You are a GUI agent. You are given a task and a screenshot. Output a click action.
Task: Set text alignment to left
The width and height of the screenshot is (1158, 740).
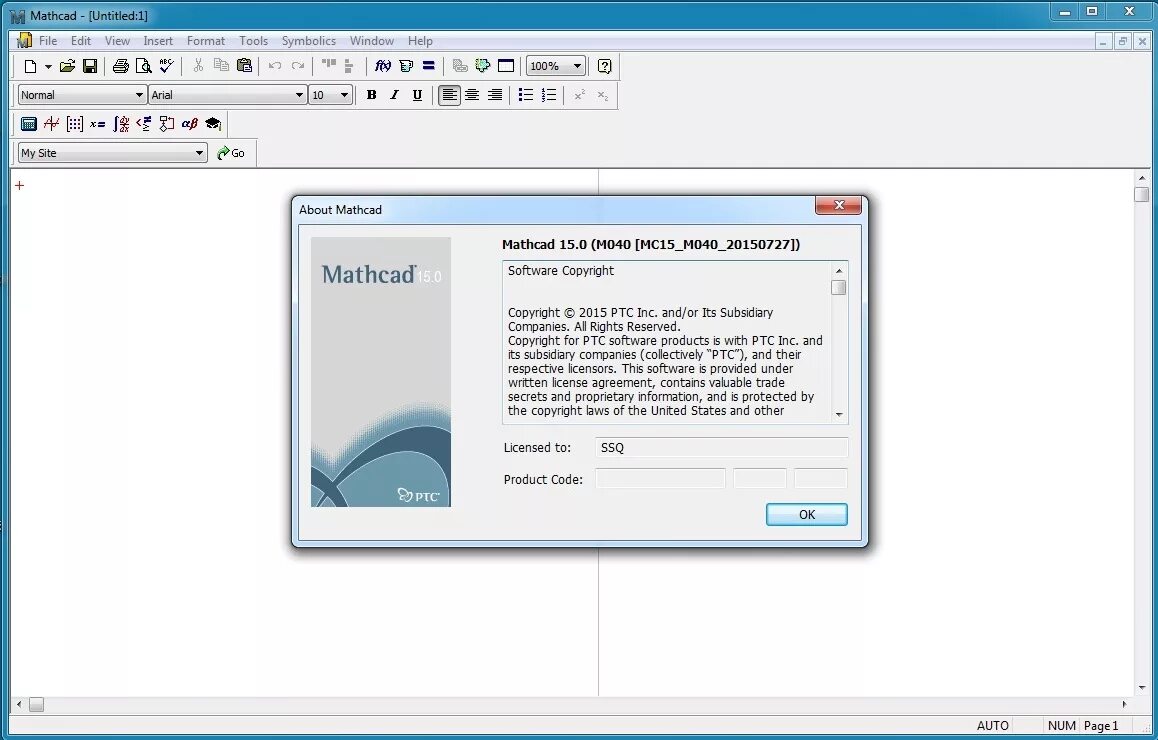[x=449, y=95]
